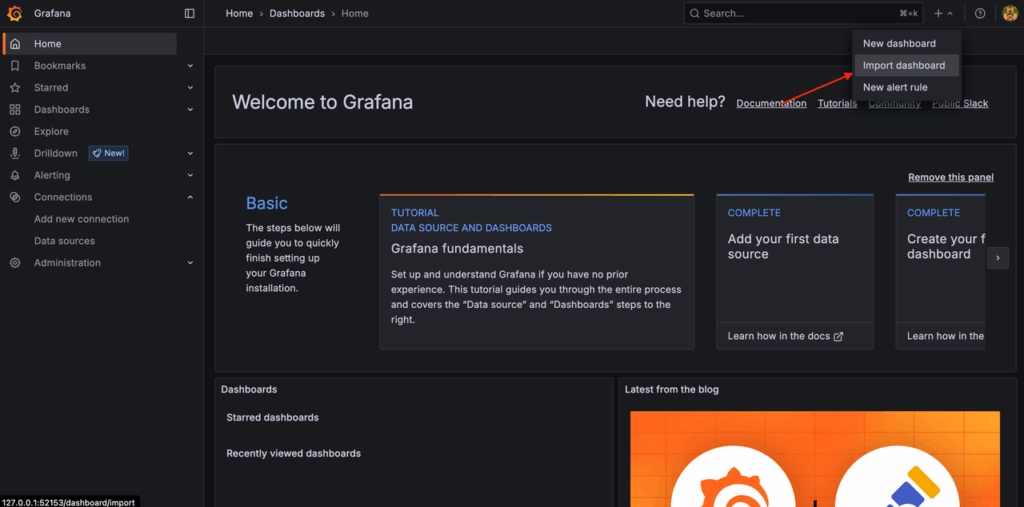
Task: Click Remove this panel link
Action: [x=951, y=178]
